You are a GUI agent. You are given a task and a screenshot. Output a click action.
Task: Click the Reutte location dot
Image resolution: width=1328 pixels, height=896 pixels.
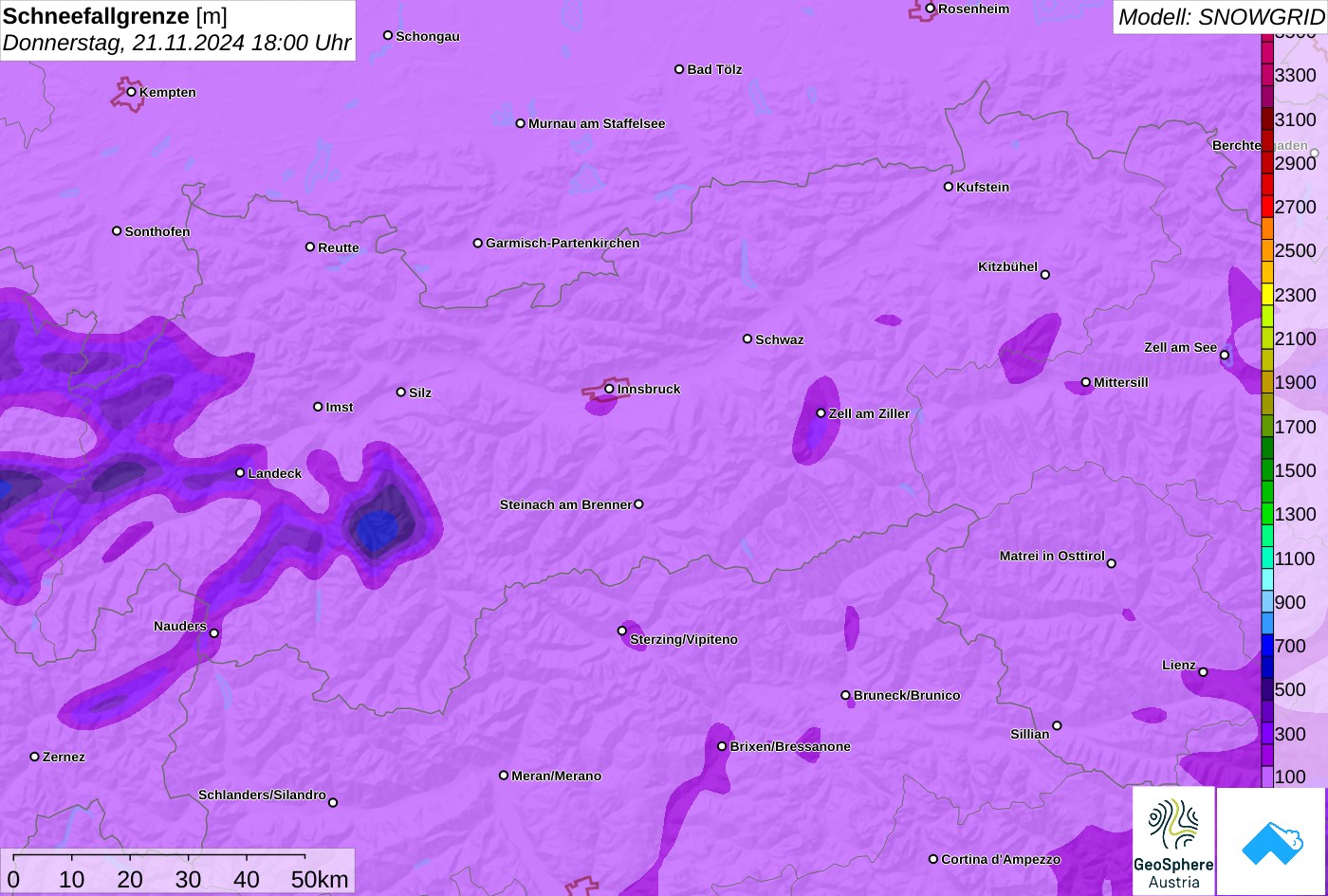pos(310,247)
